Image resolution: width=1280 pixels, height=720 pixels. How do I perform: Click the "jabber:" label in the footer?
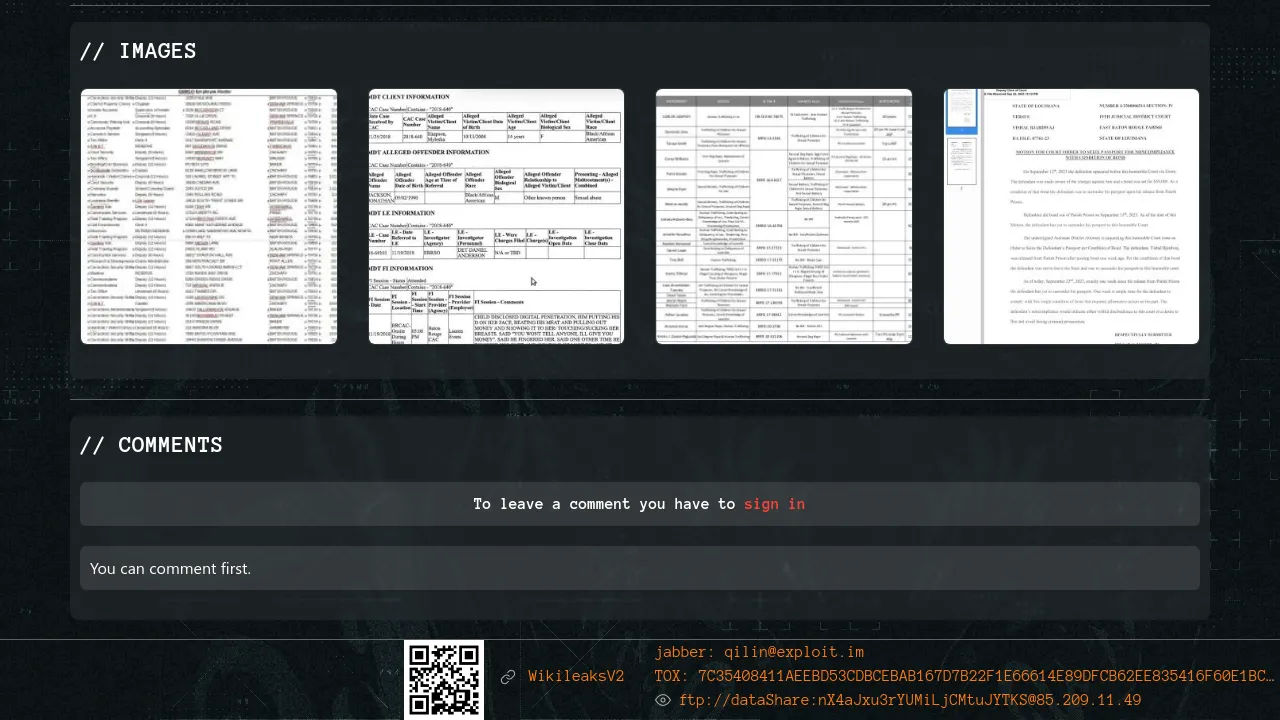[x=685, y=652]
